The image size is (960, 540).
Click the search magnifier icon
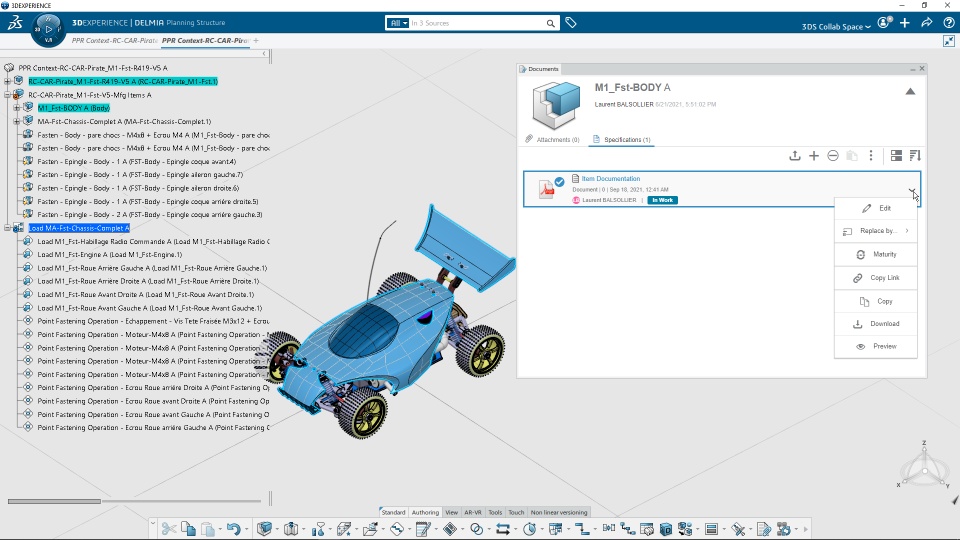tap(550, 23)
